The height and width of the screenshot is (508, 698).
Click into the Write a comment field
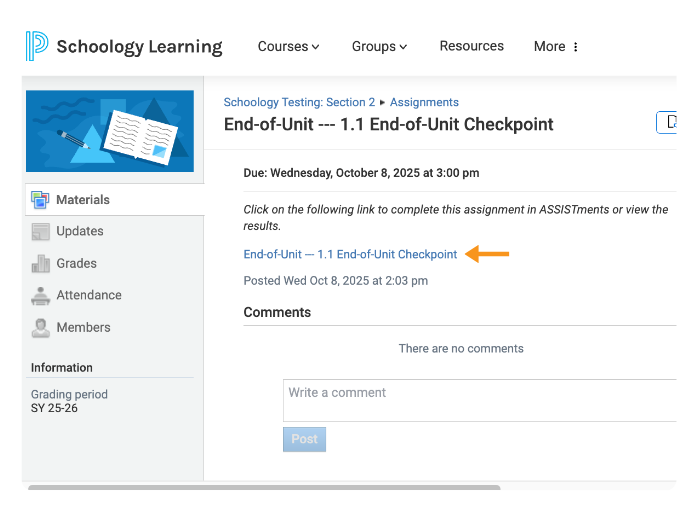480,400
